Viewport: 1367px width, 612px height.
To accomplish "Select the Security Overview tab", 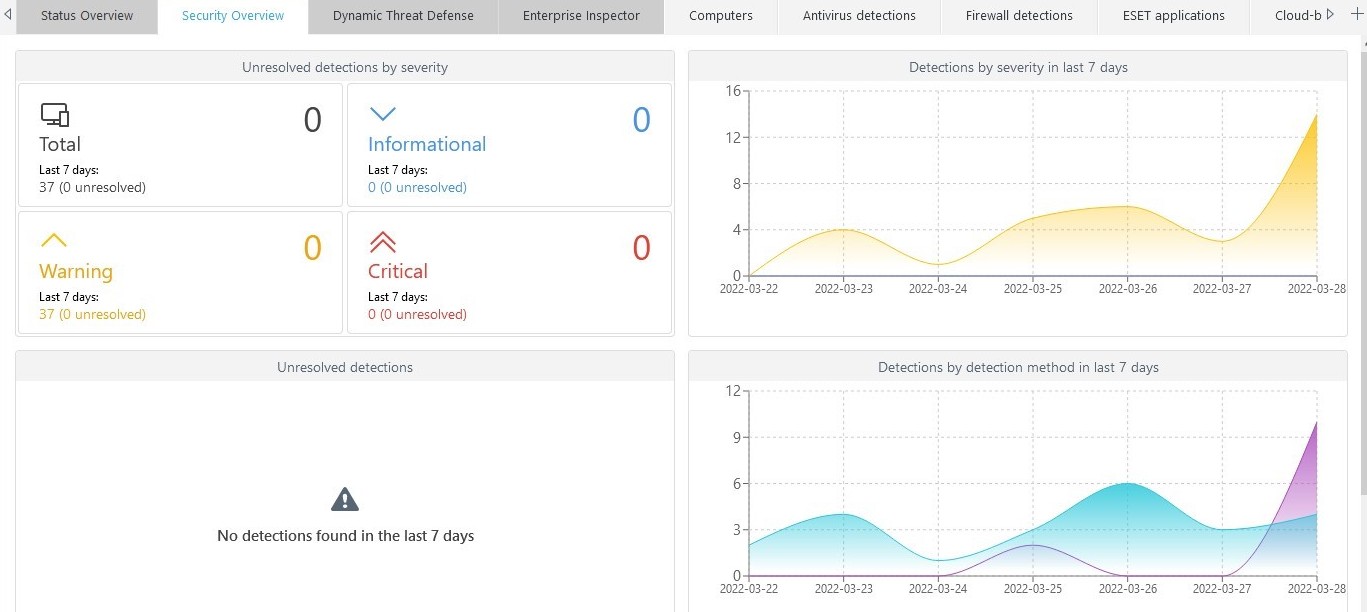I will pos(233,16).
